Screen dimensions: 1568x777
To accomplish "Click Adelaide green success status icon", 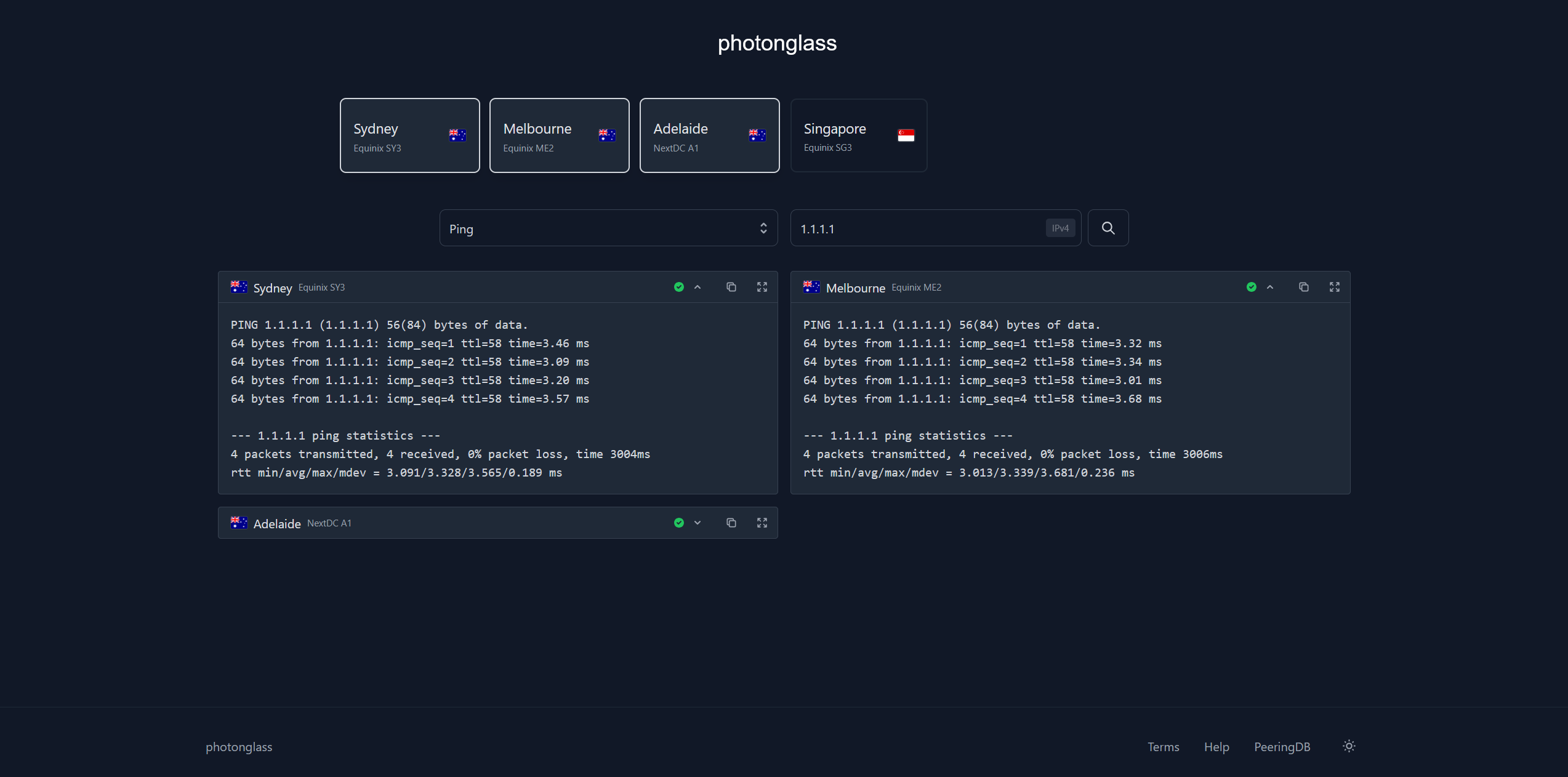I will [x=679, y=523].
